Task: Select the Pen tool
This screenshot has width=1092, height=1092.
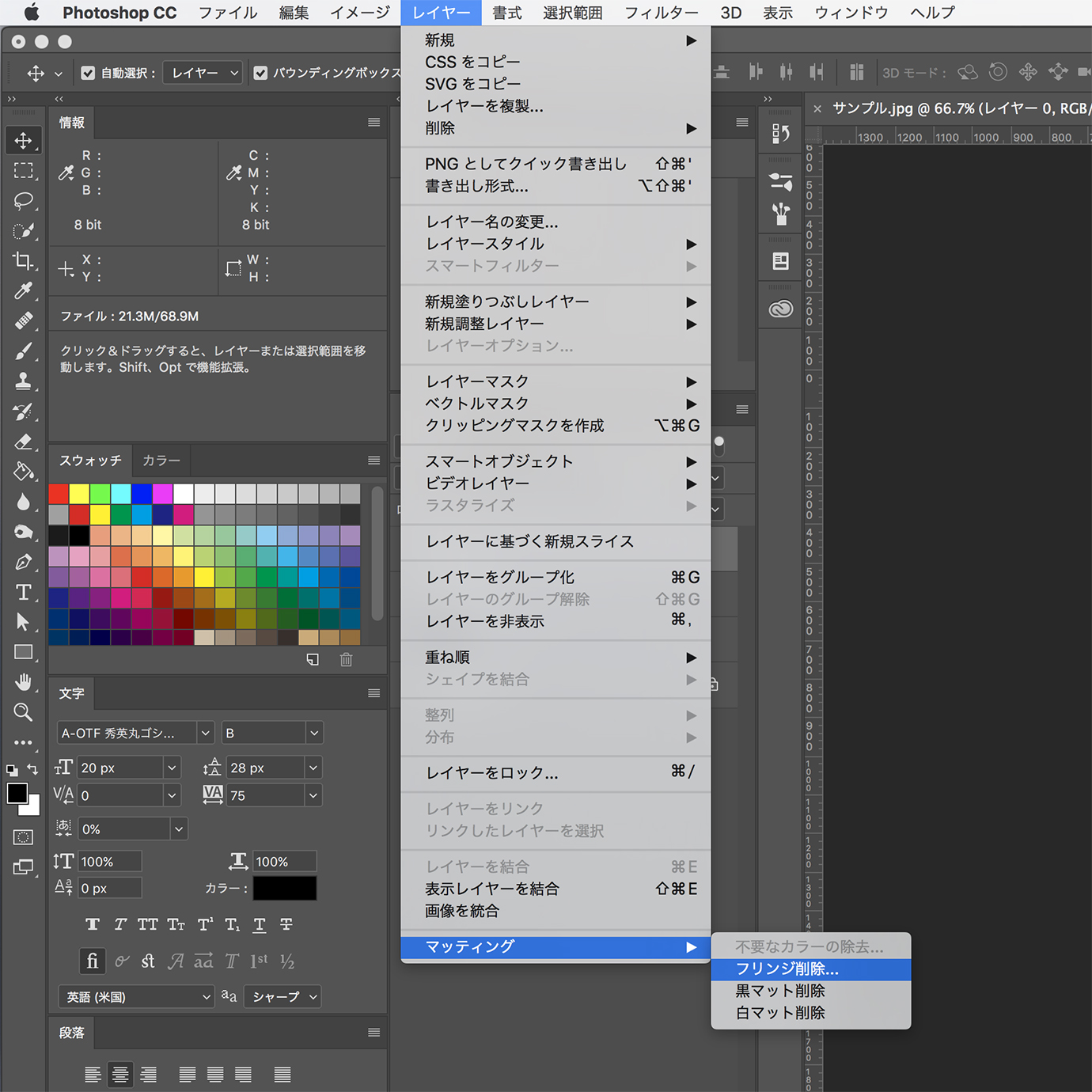Action: point(23,562)
